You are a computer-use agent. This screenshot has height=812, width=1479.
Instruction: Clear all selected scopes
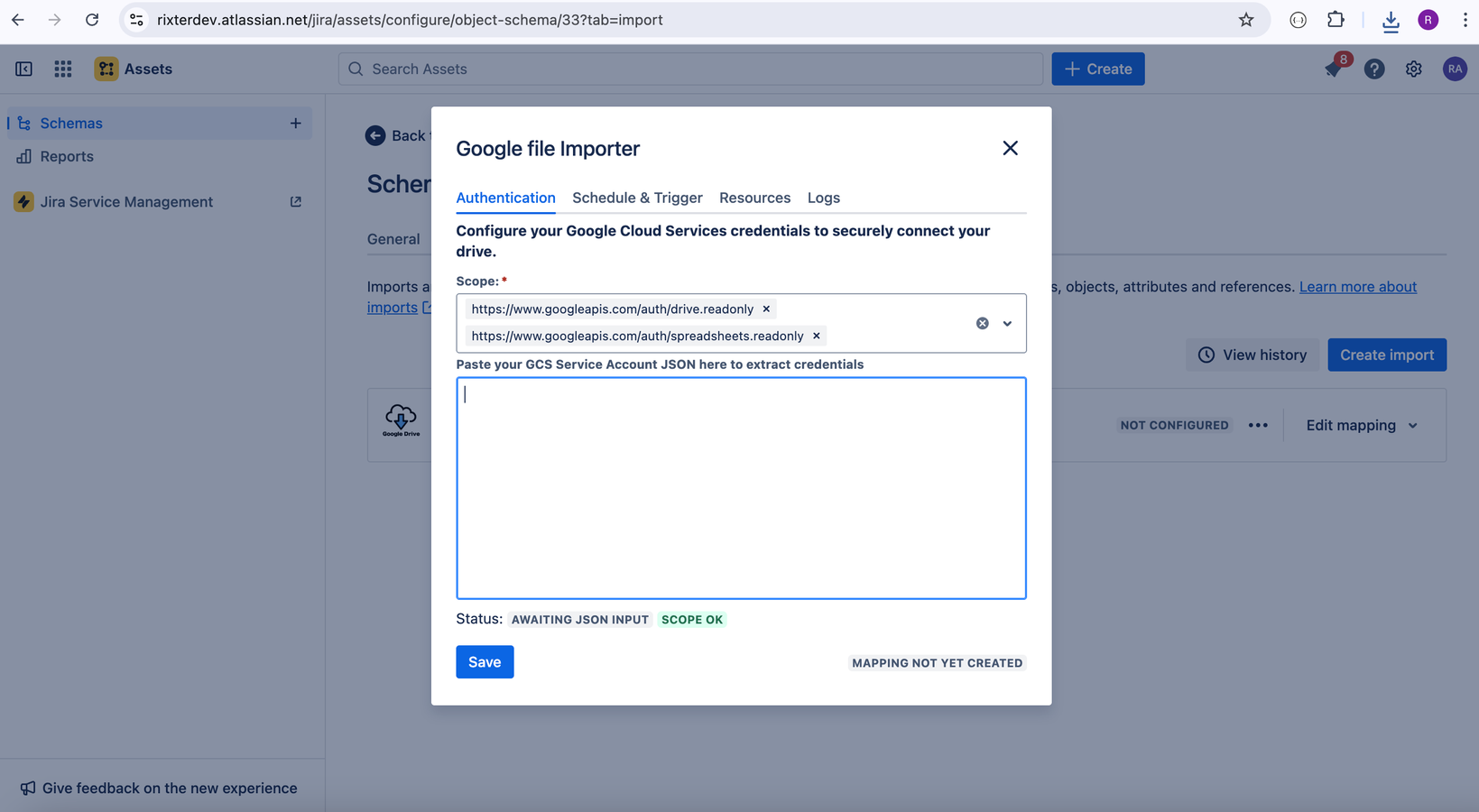983,323
